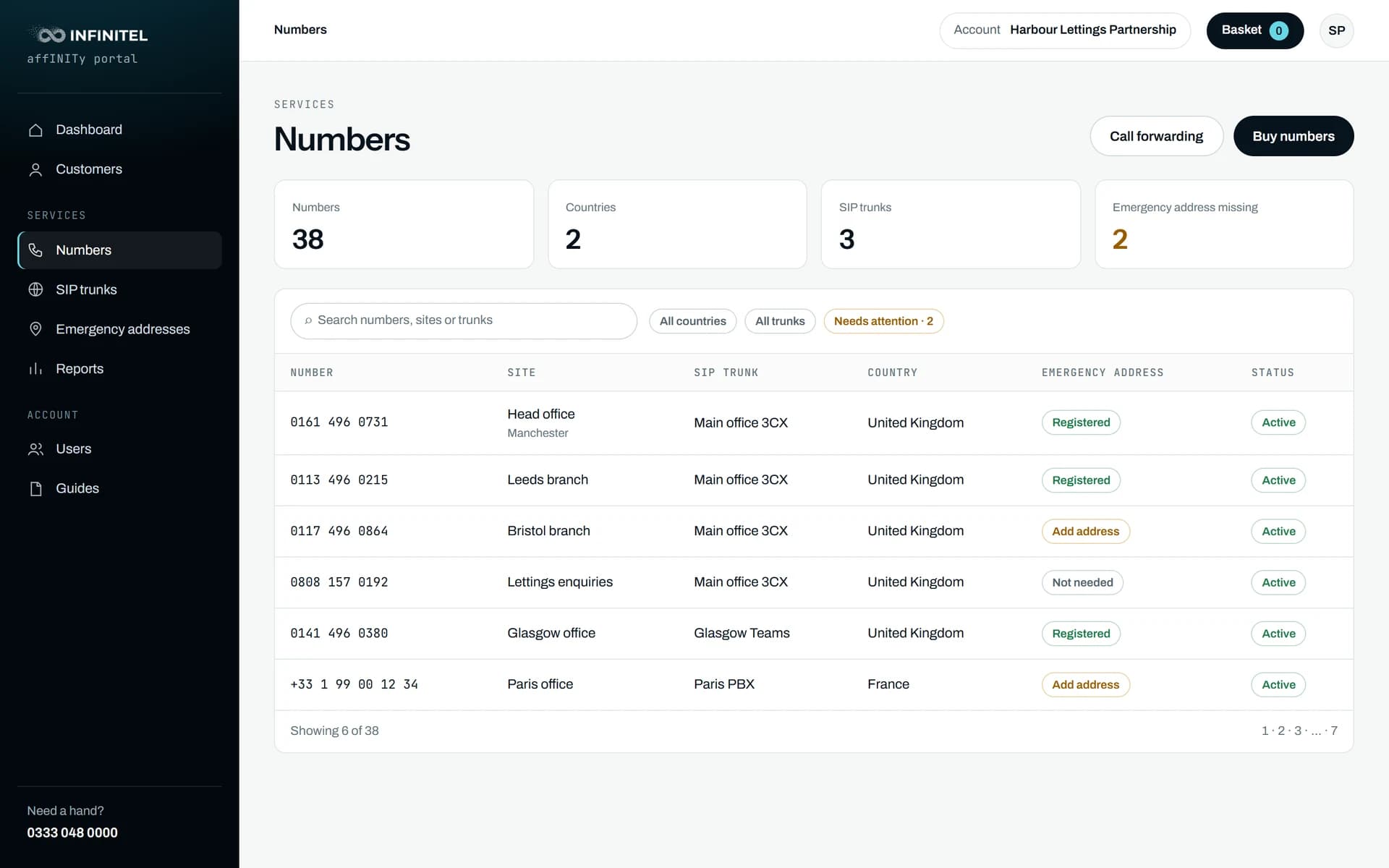1389x868 pixels.
Task: Click number +33 1 99 00 12 34
Action: (x=354, y=684)
